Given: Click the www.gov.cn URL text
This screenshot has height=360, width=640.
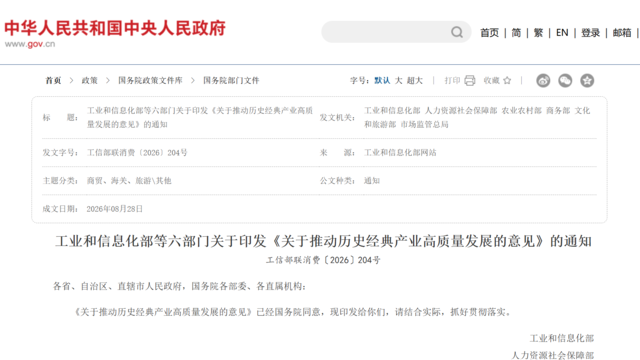Looking at the screenshot, I should coord(30,44).
